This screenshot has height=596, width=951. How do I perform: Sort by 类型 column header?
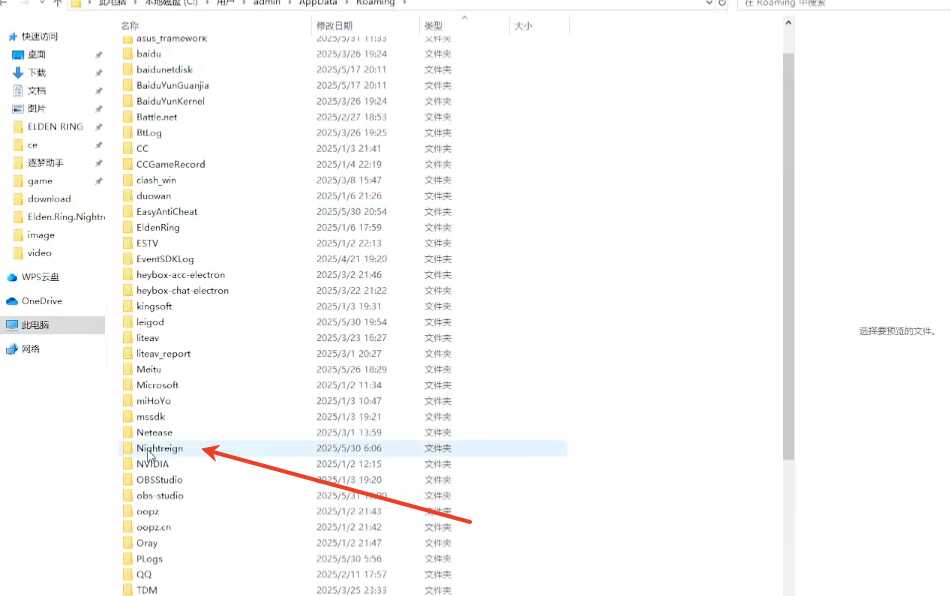433,24
